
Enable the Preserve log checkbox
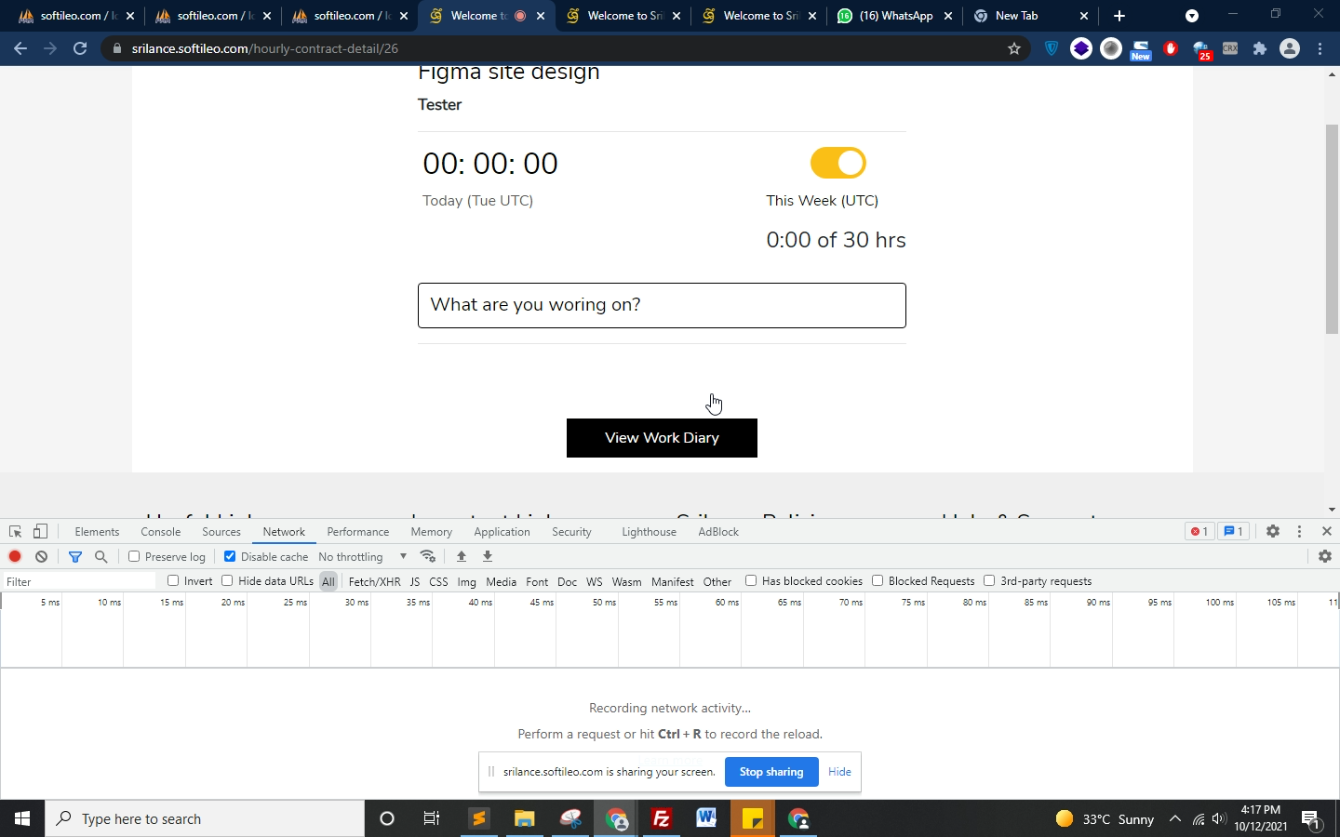[134, 557]
